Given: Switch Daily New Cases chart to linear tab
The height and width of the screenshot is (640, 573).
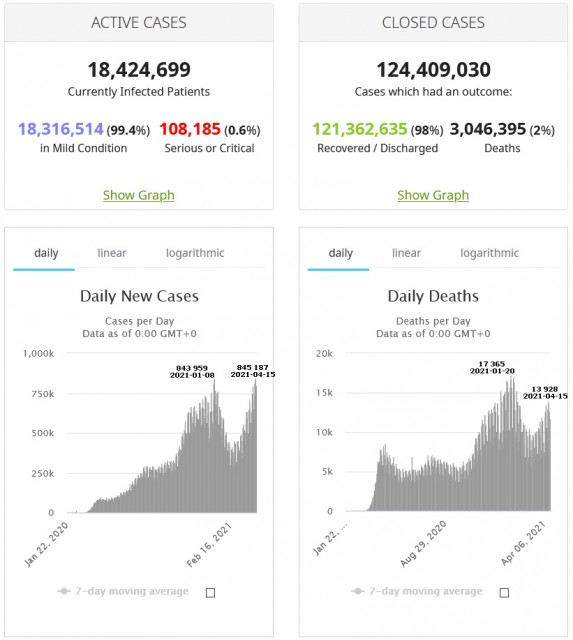Looking at the screenshot, I should pos(112,253).
